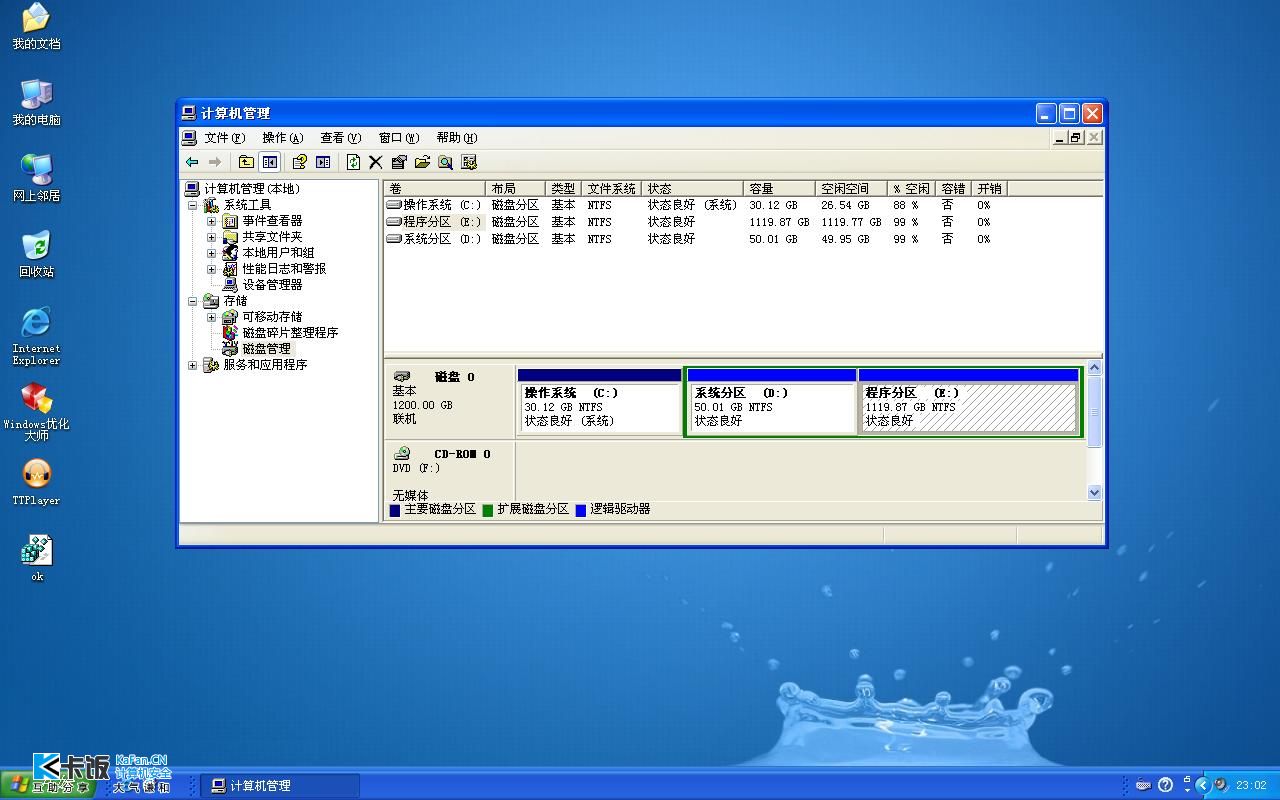The height and width of the screenshot is (800, 1280).
Task: Expand the 本地用户和组 tree node
Action: pyautogui.click(x=211, y=253)
